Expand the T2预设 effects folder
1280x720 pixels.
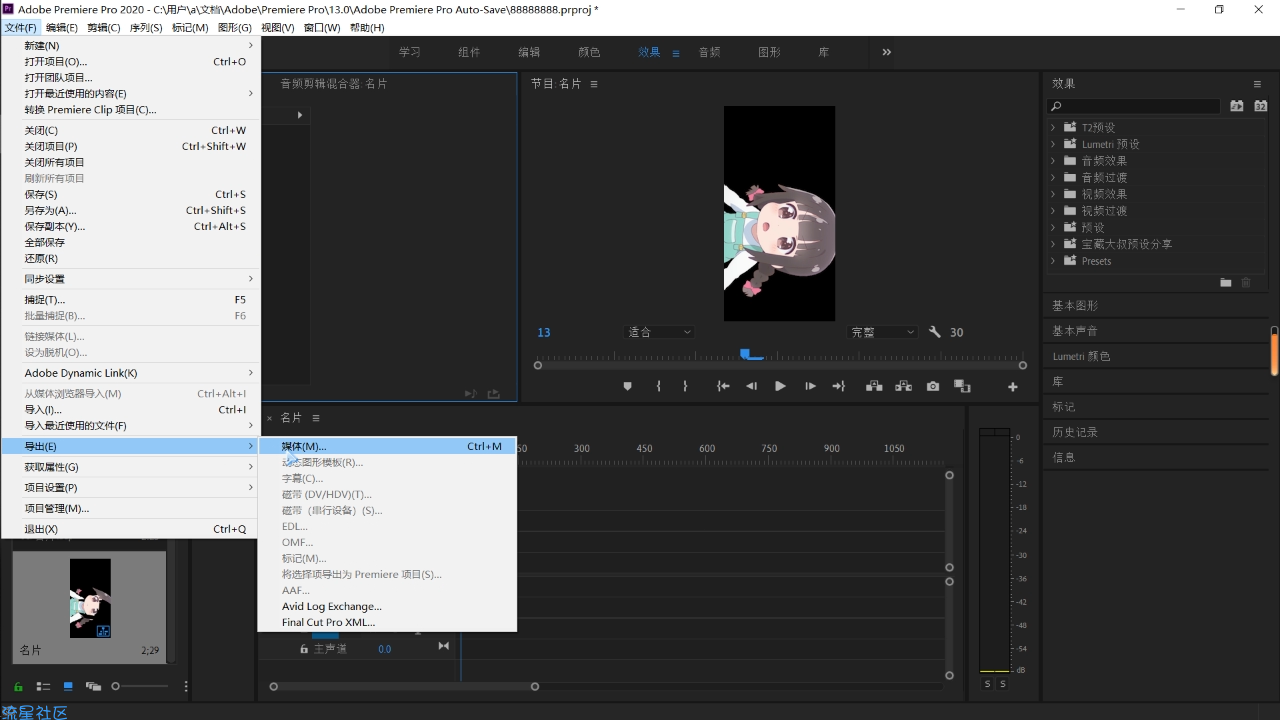pyautogui.click(x=1053, y=127)
